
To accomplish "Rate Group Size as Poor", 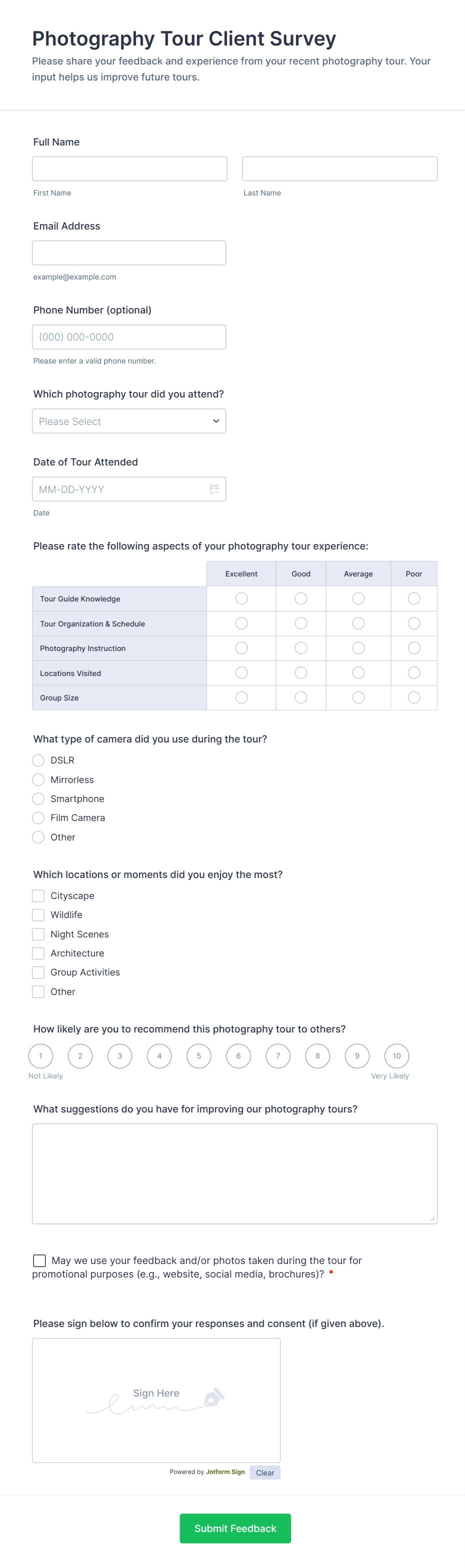I will (x=414, y=697).
